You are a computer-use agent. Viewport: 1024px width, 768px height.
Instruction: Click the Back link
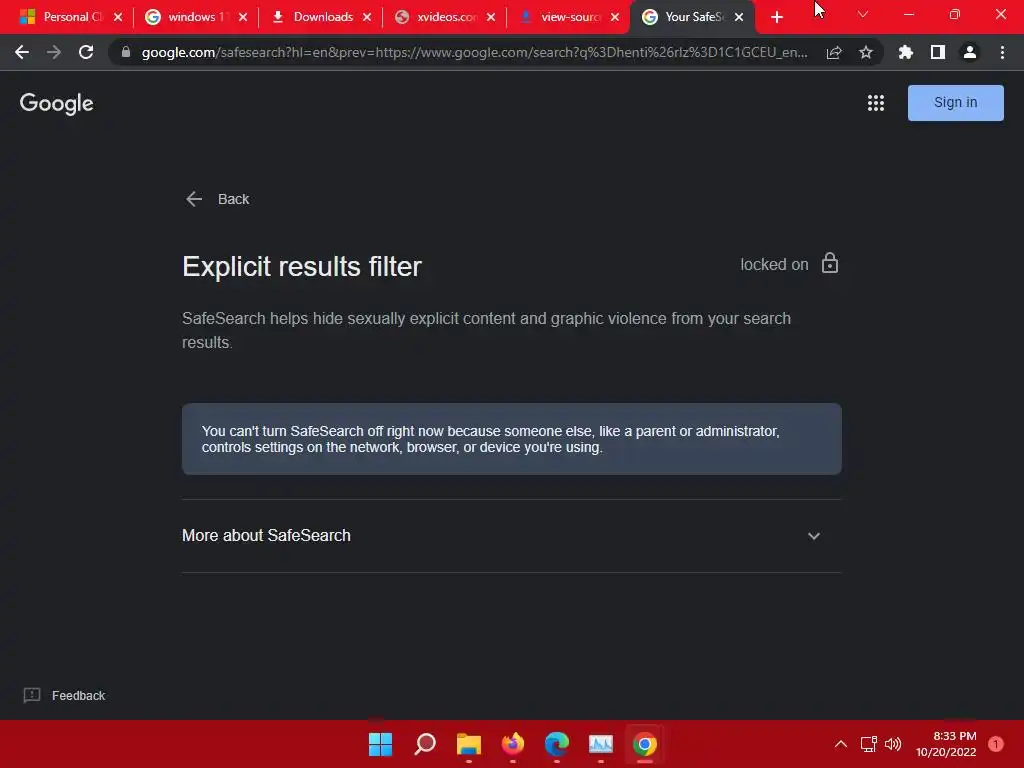click(217, 199)
